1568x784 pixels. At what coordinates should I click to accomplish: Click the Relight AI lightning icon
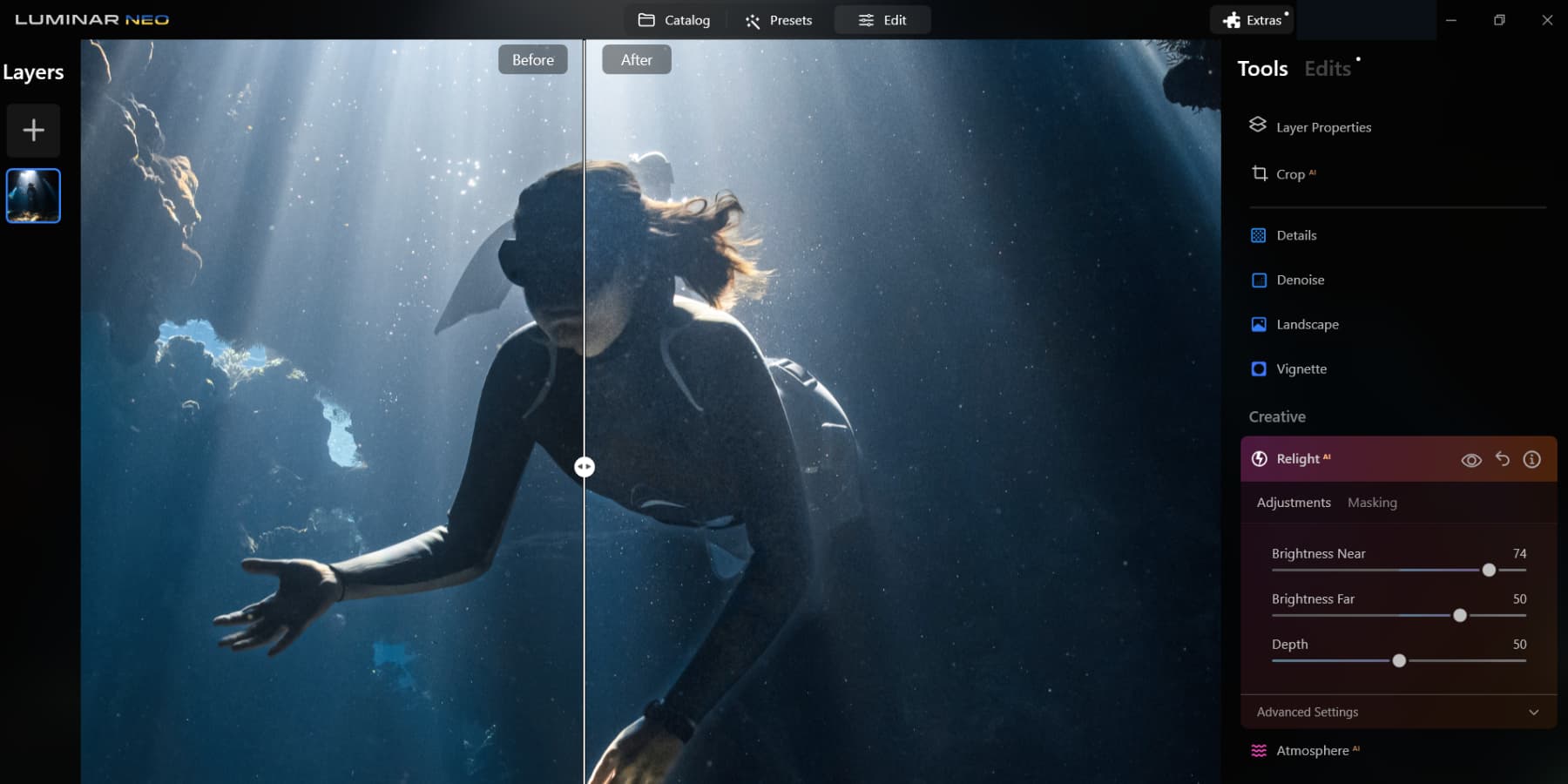(x=1258, y=458)
